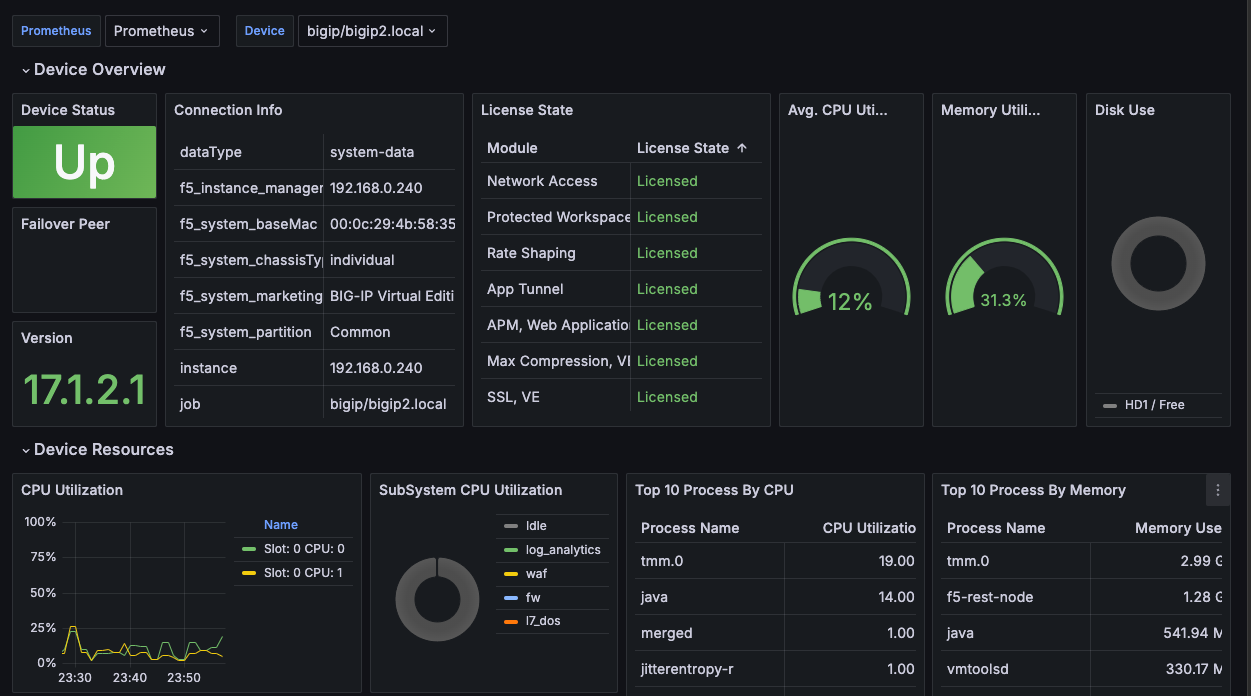
Task: Toggle l7_dos legend entry
Action: tap(542, 622)
